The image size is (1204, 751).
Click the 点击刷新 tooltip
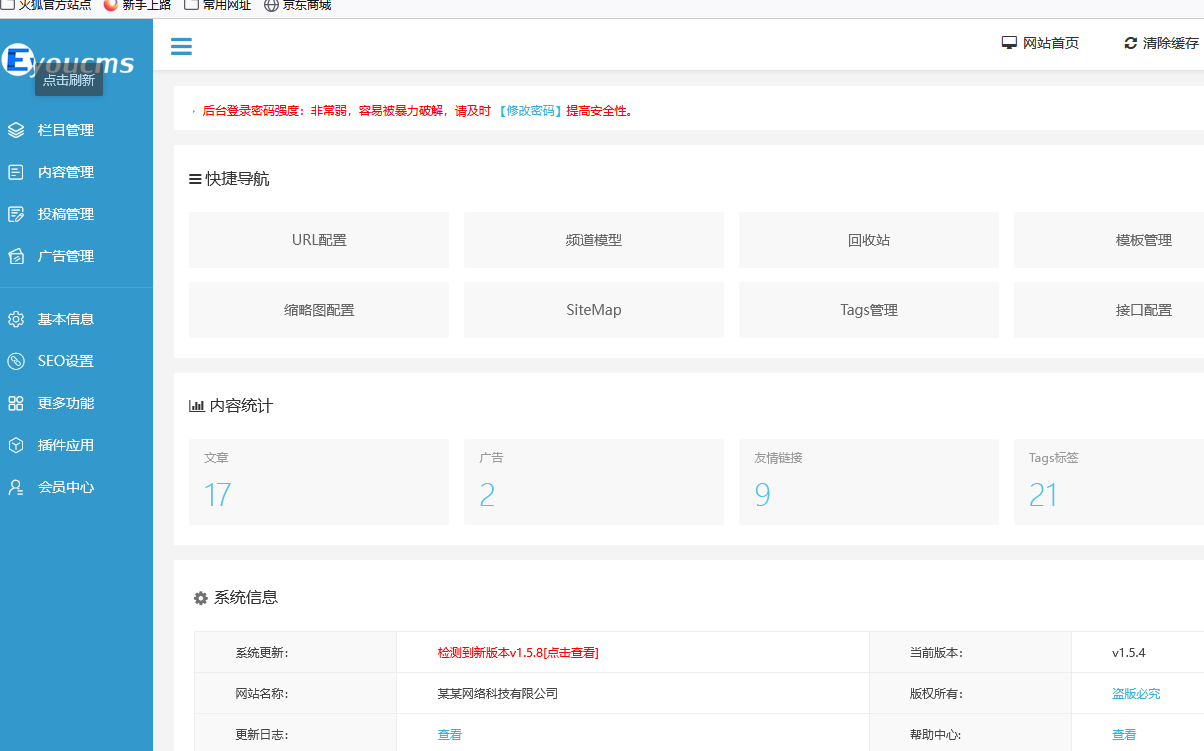(69, 81)
